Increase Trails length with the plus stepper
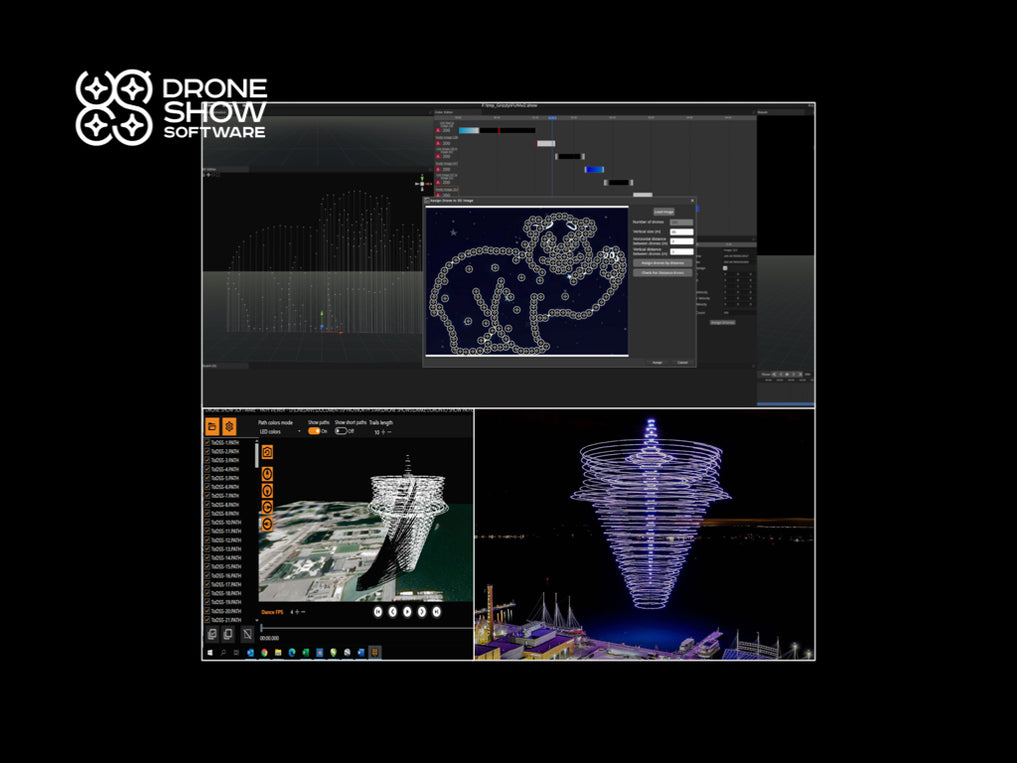Screen dimensions: 1017x763 pyautogui.click(x=383, y=430)
